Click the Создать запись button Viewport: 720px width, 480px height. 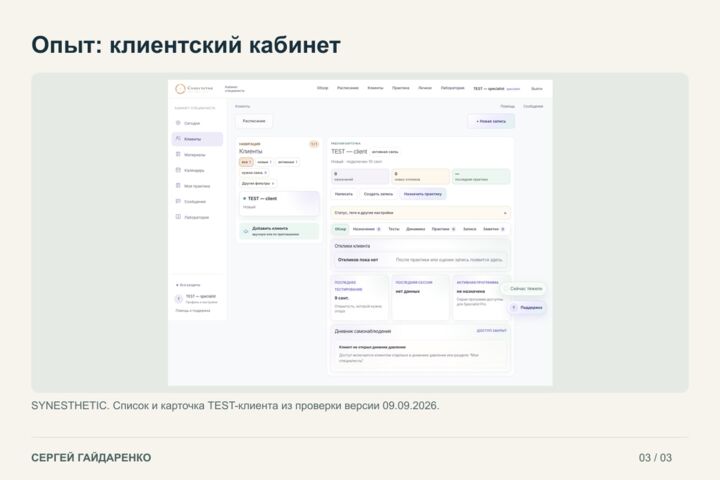tap(378, 194)
